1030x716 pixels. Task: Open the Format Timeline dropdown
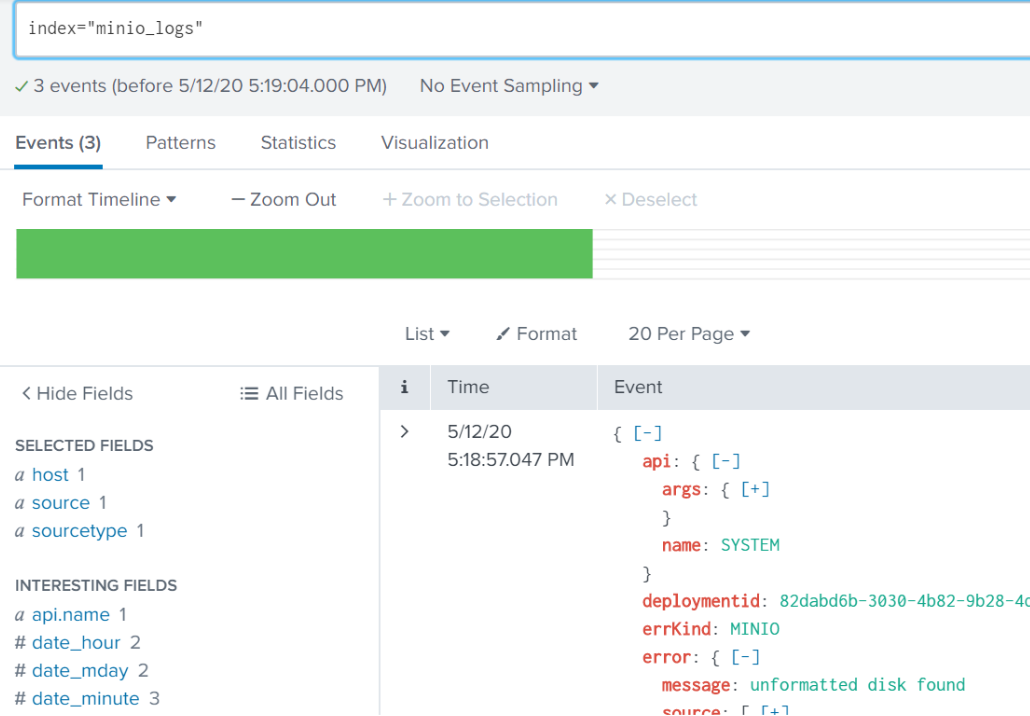99,200
